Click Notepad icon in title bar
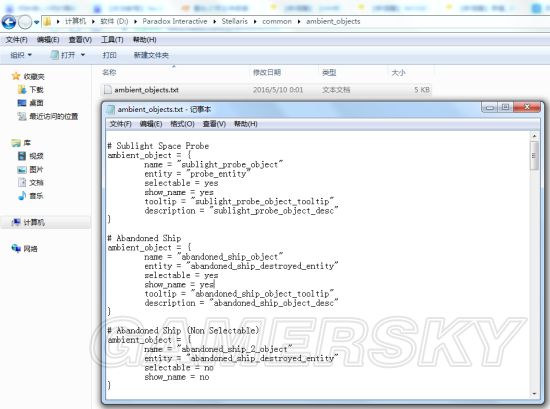The height and width of the screenshot is (409, 550). click(x=110, y=109)
